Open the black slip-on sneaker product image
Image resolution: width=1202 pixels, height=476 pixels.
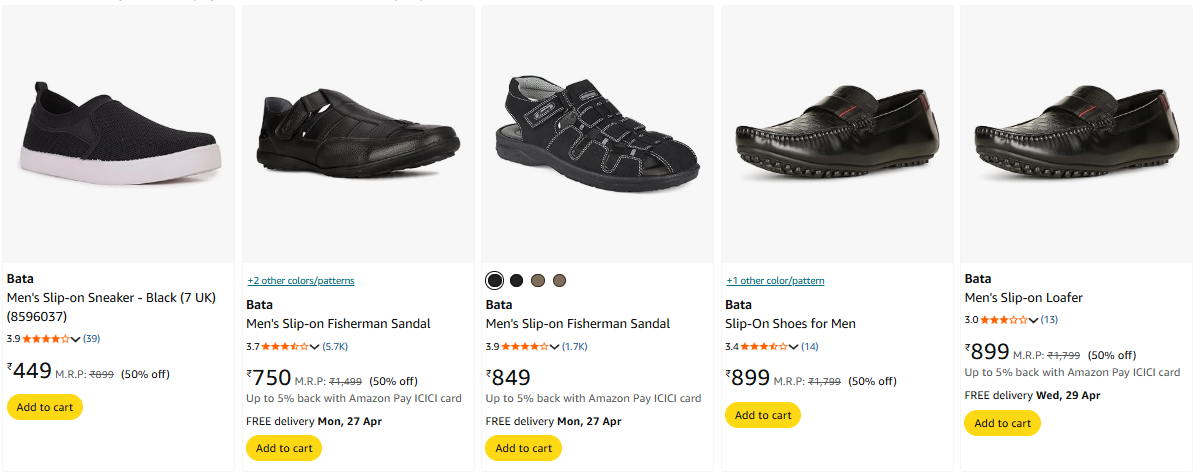point(119,134)
